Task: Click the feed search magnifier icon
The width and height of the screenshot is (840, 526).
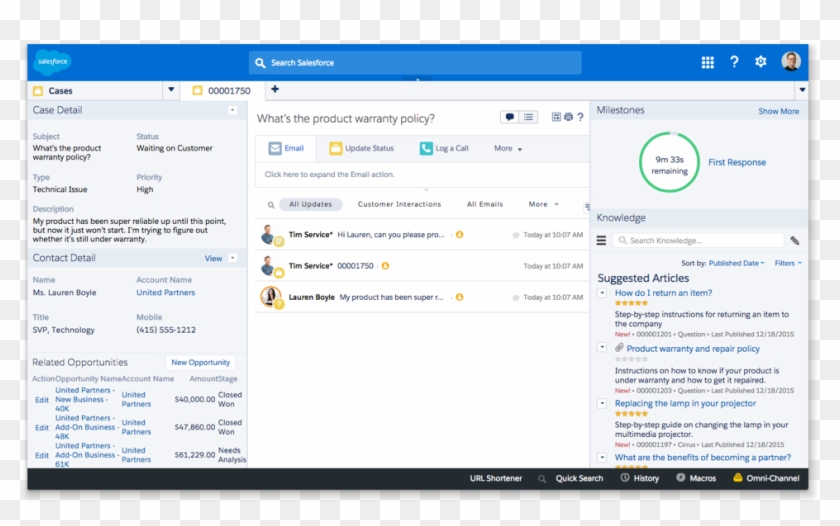Action: click(271, 205)
